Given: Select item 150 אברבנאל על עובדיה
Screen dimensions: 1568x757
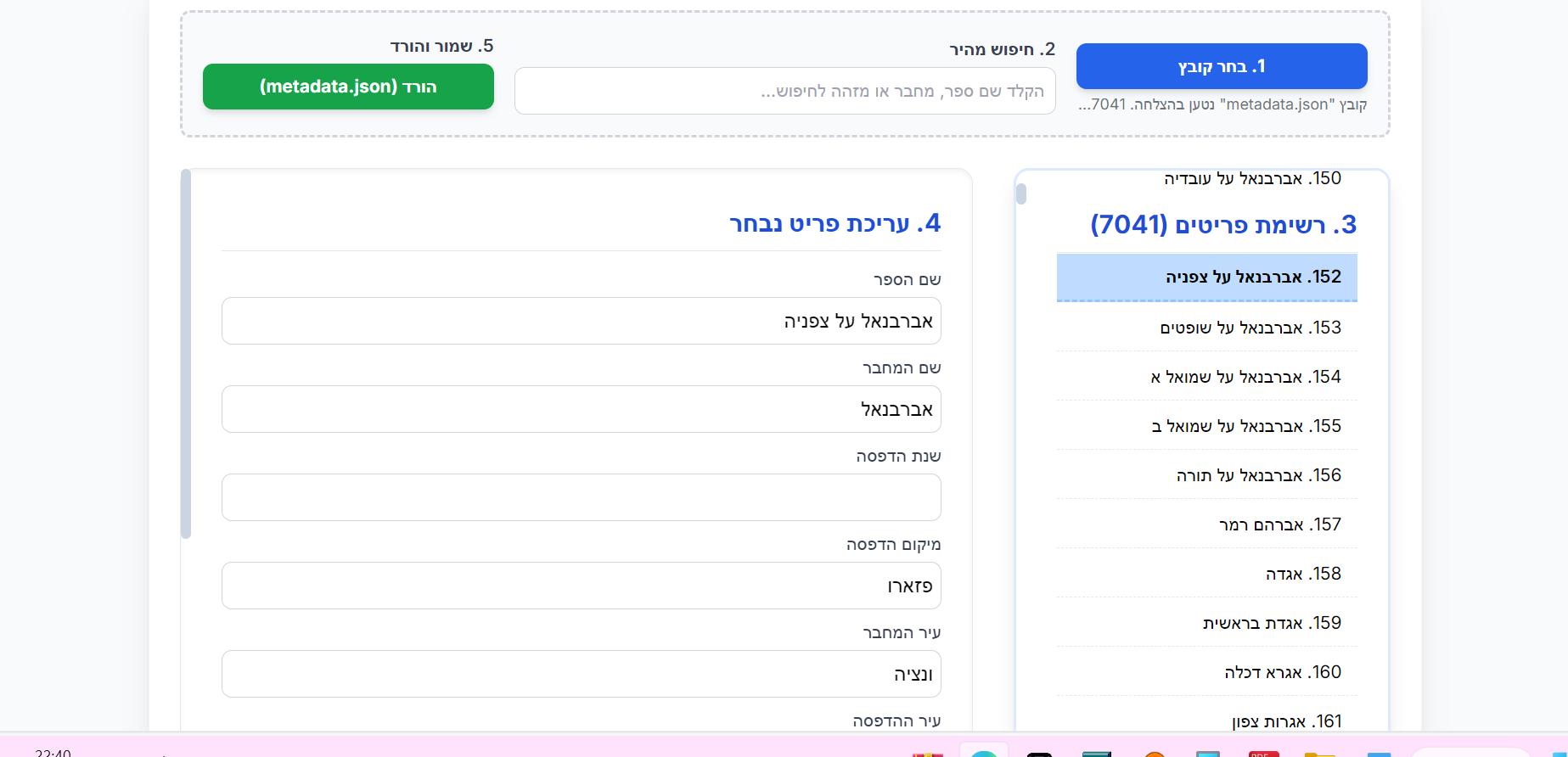Looking at the screenshot, I should pyautogui.click(x=1206, y=179).
